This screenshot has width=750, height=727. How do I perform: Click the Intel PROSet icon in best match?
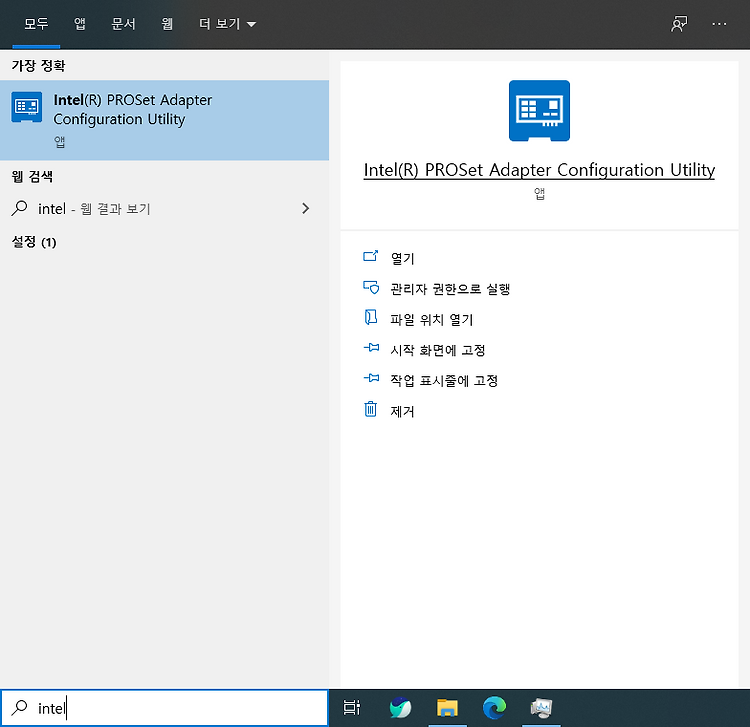point(27,107)
